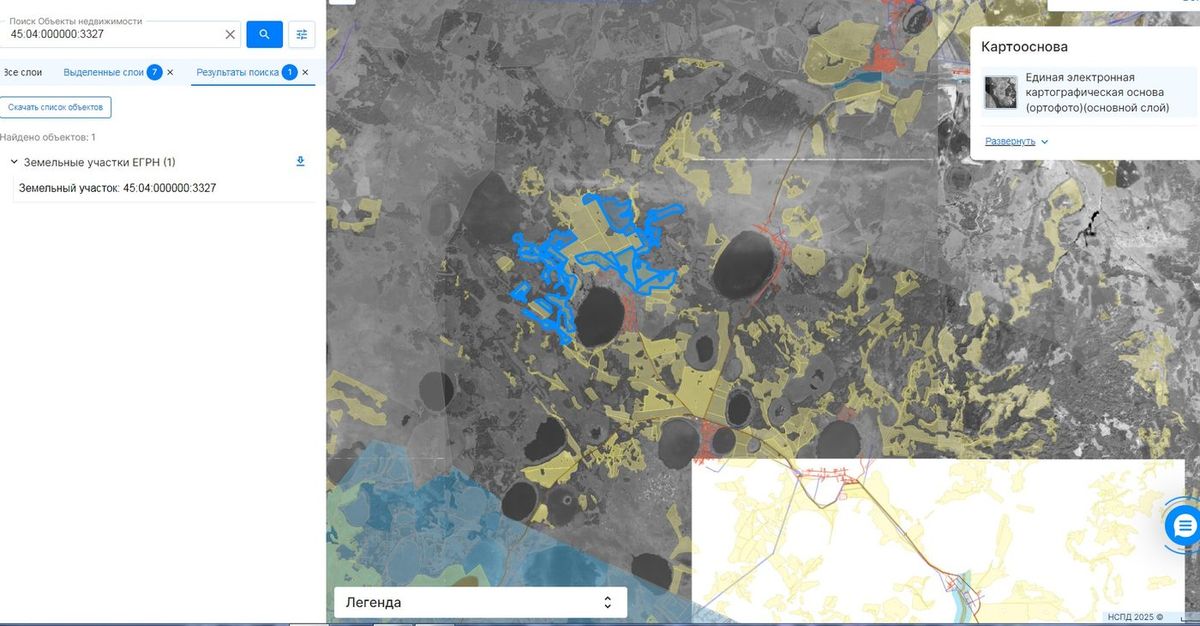Open the search filter settings icon
The width and height of the screenshot is (1200, 626).
coord(302,34)
